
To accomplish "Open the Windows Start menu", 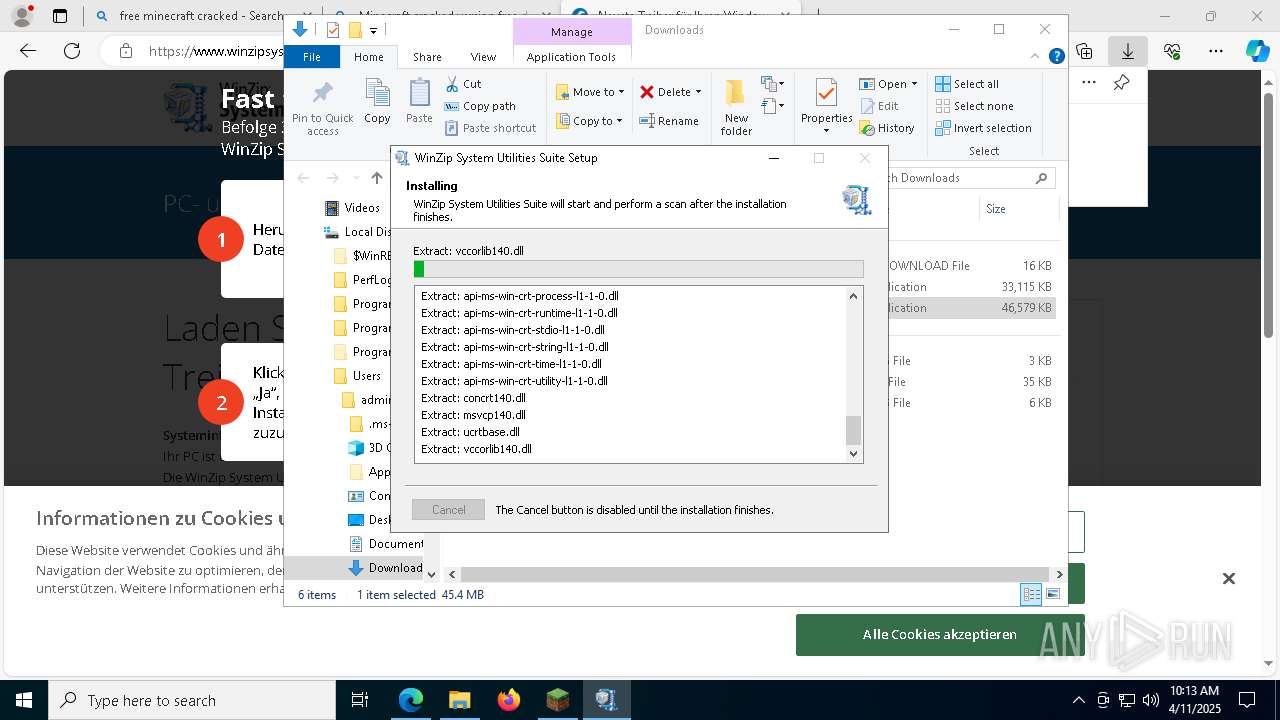I will 24,700.
